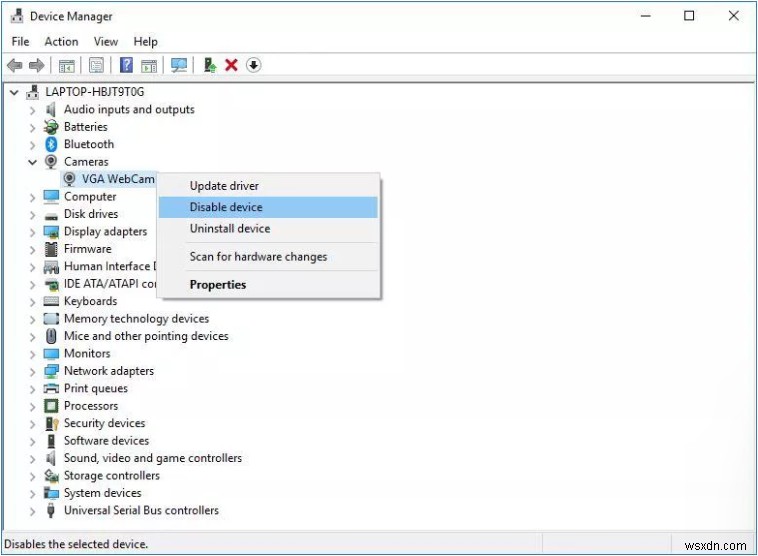Click the Audio inputs and outputs speaker icon
This screenshot has width=758, height=556.
coord(51,109)
